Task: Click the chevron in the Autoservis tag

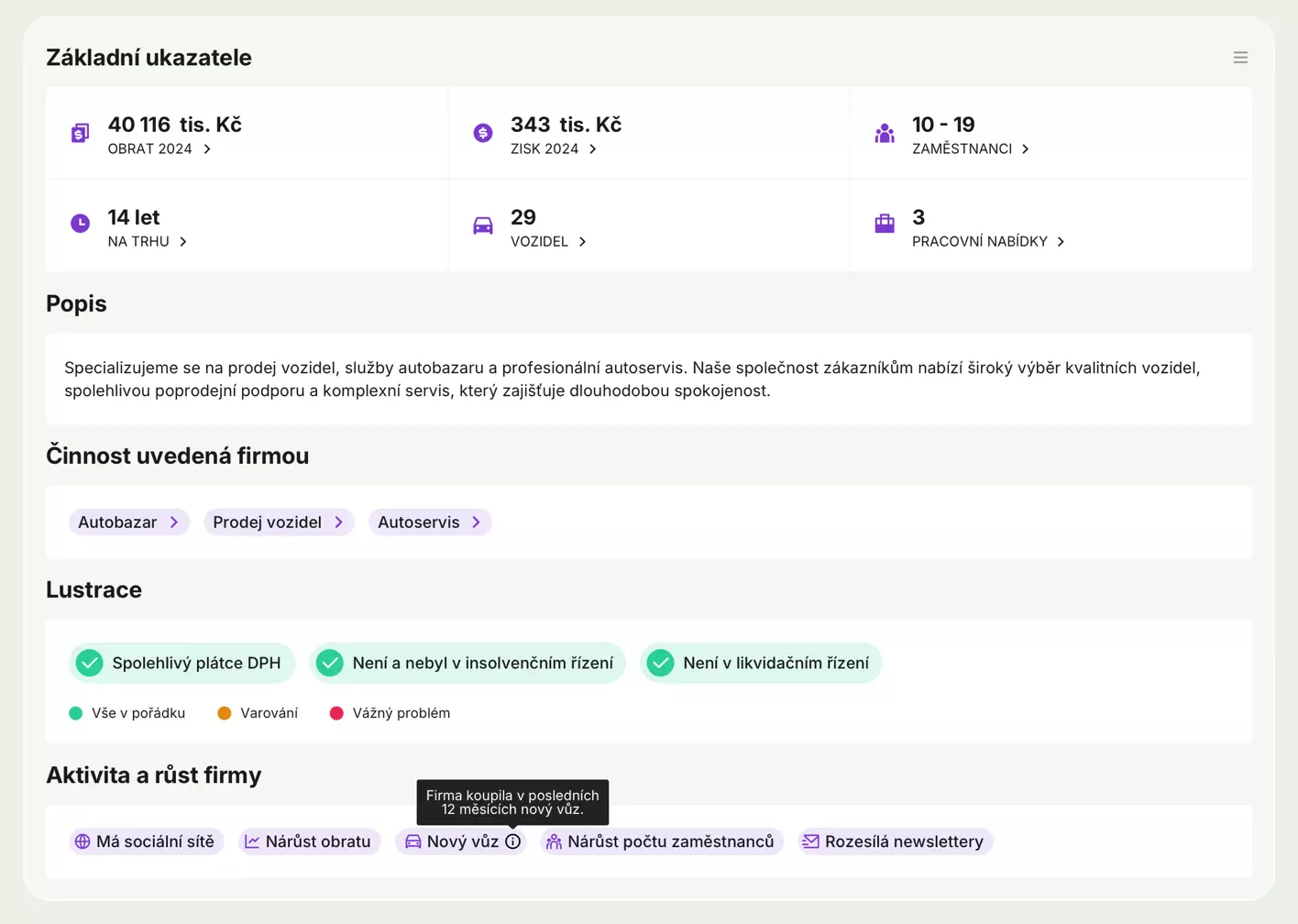Action: (x=477, y=522)
